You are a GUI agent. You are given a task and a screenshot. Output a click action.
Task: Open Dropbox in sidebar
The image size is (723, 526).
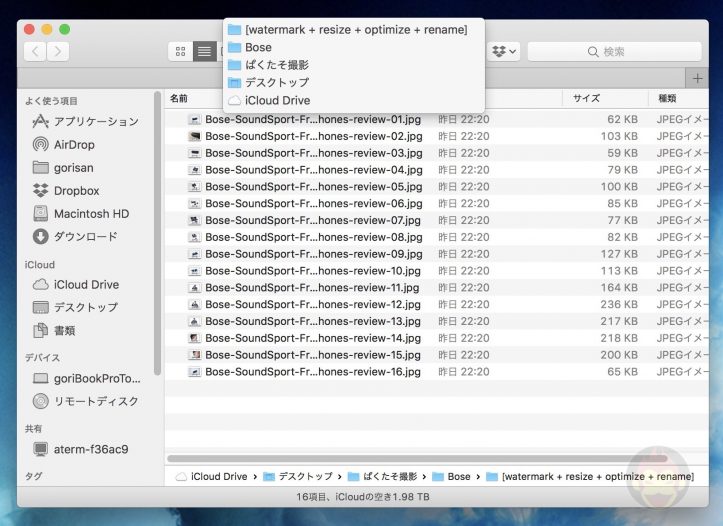coord(66,190)
